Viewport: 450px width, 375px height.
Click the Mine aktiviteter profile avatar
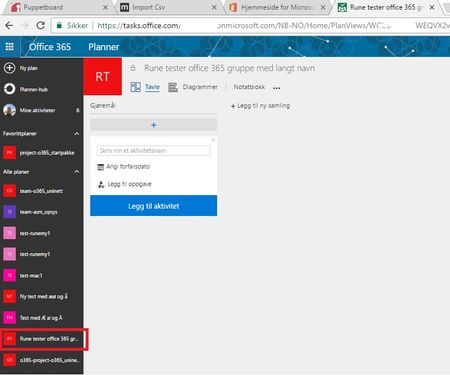point(9,110)
